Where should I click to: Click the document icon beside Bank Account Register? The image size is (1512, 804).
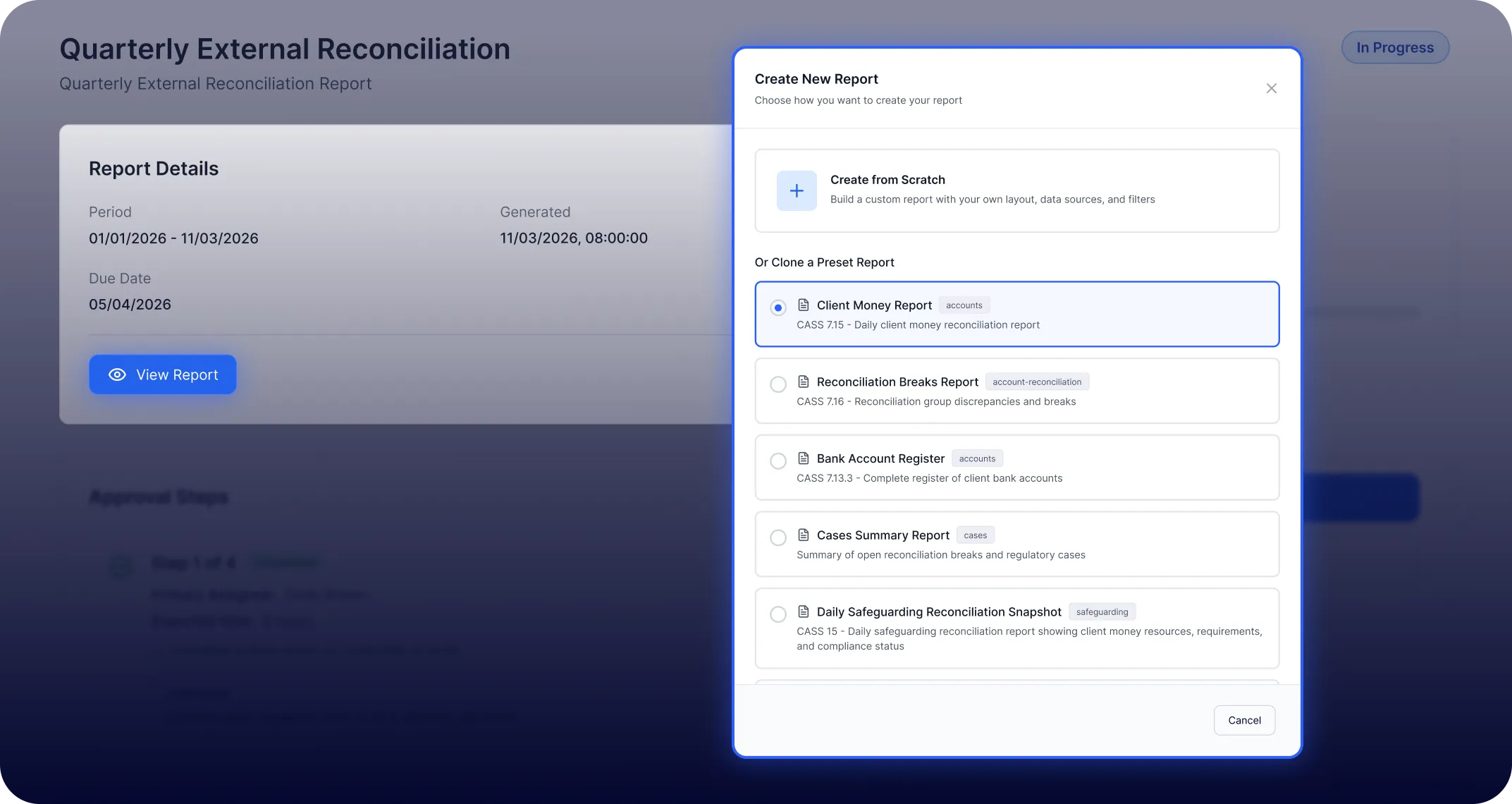[803, 458]
